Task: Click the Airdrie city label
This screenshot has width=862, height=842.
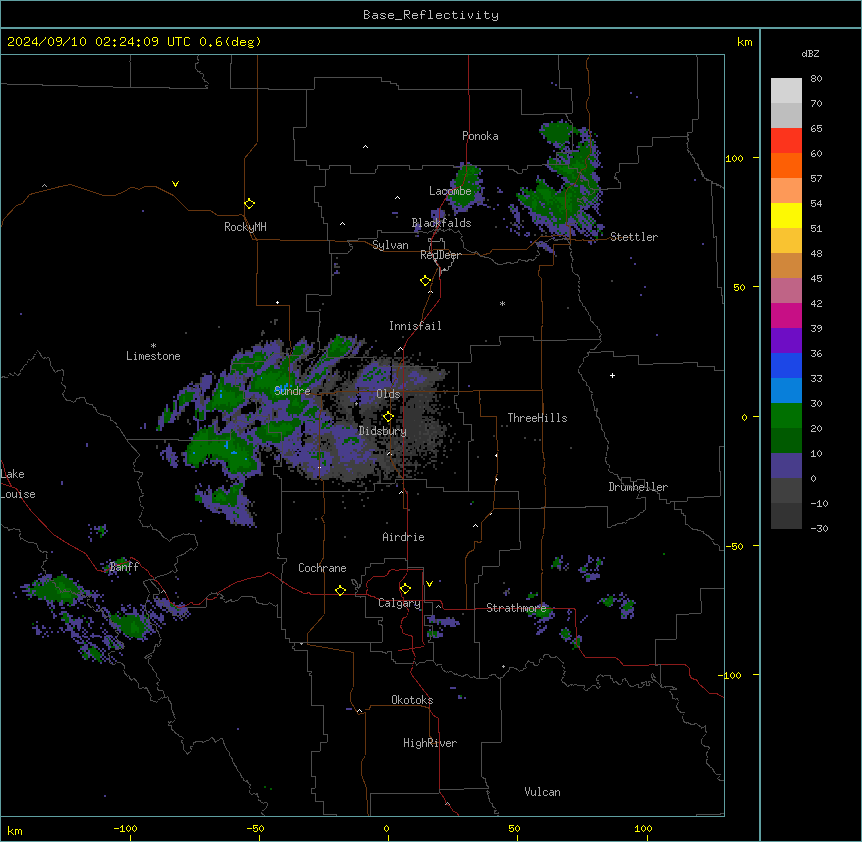Action: (403, 537)
